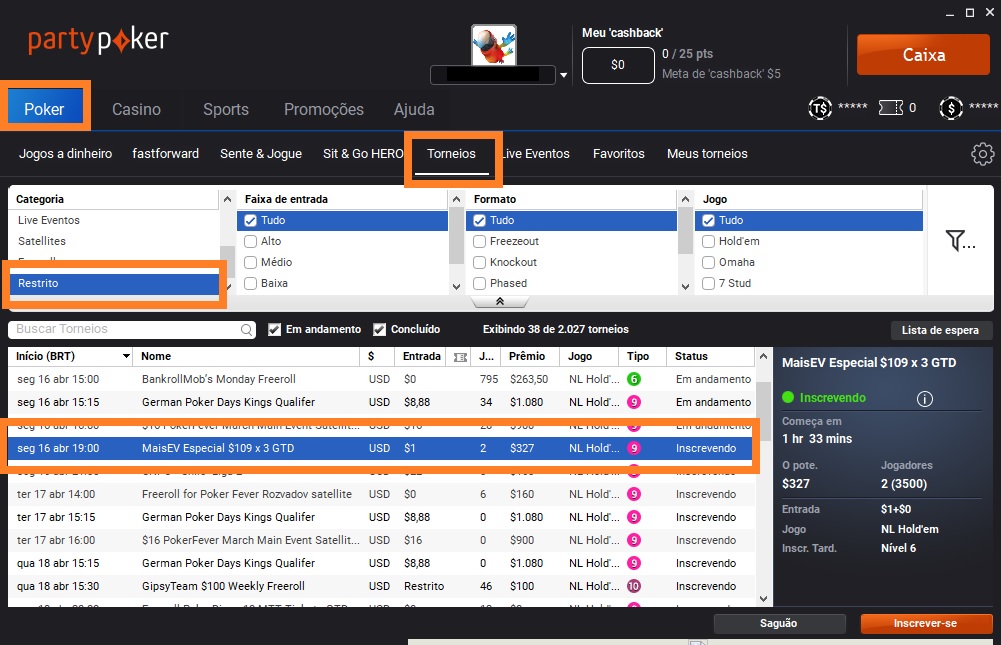
Task: Click the ticket column header icon
Action: point(460,357)
